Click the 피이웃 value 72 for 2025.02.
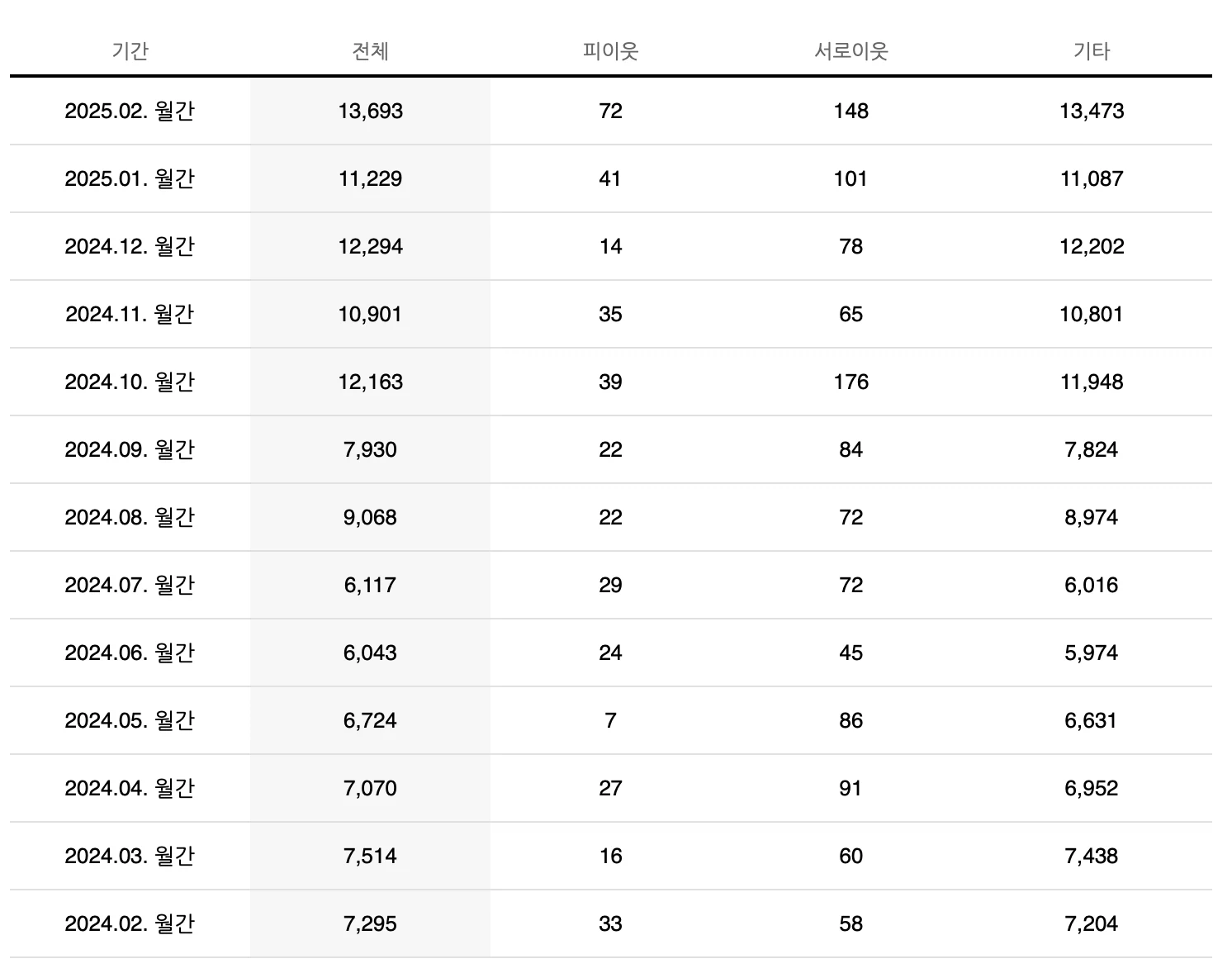This screenshot has width=1232, height=973. pos(610,111)
